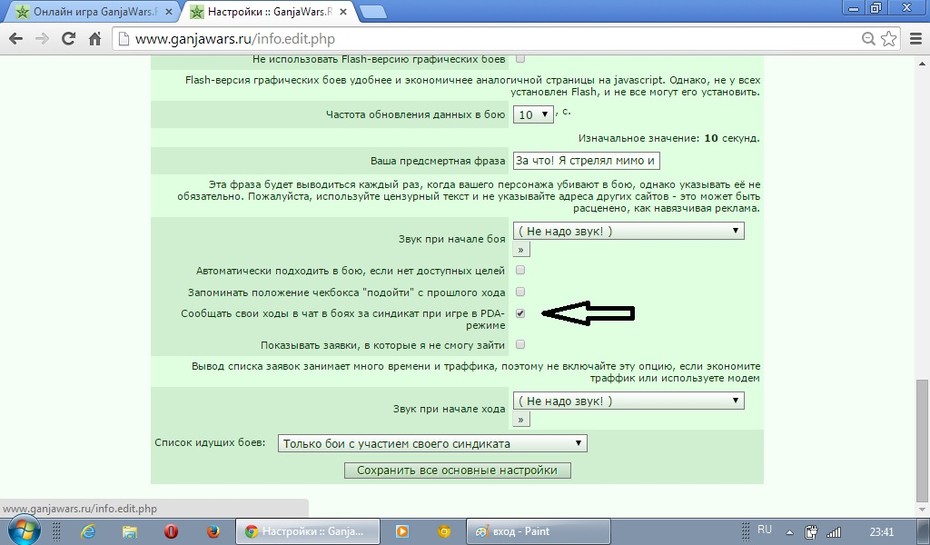Image resolution: width=930 pixels, height=545 pixels.
Task: Open a new browser tab
Action: pos(372,12)
